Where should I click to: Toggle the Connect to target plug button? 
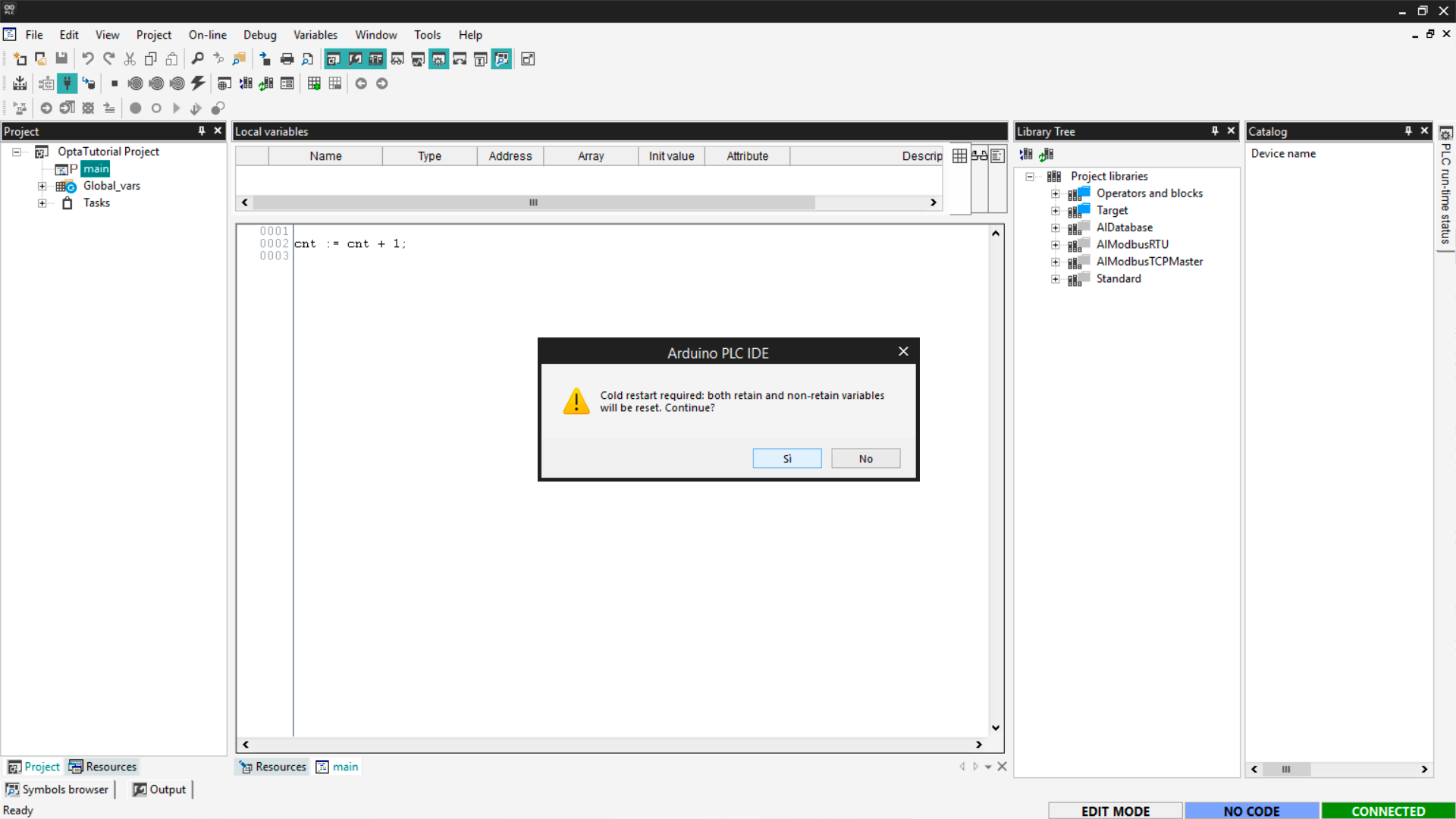[x=67, y=83]
